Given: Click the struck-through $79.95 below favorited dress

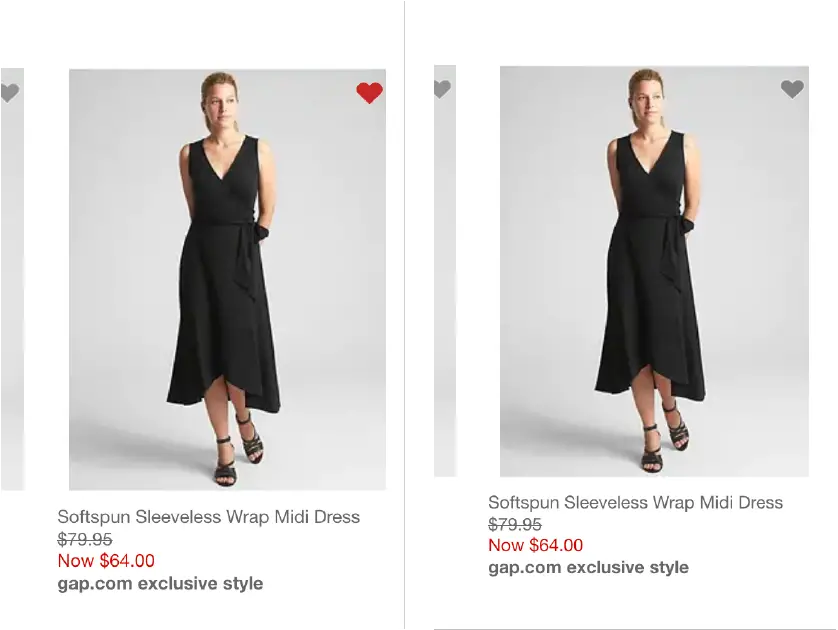Looking at the screenshot, I should 85,539.
